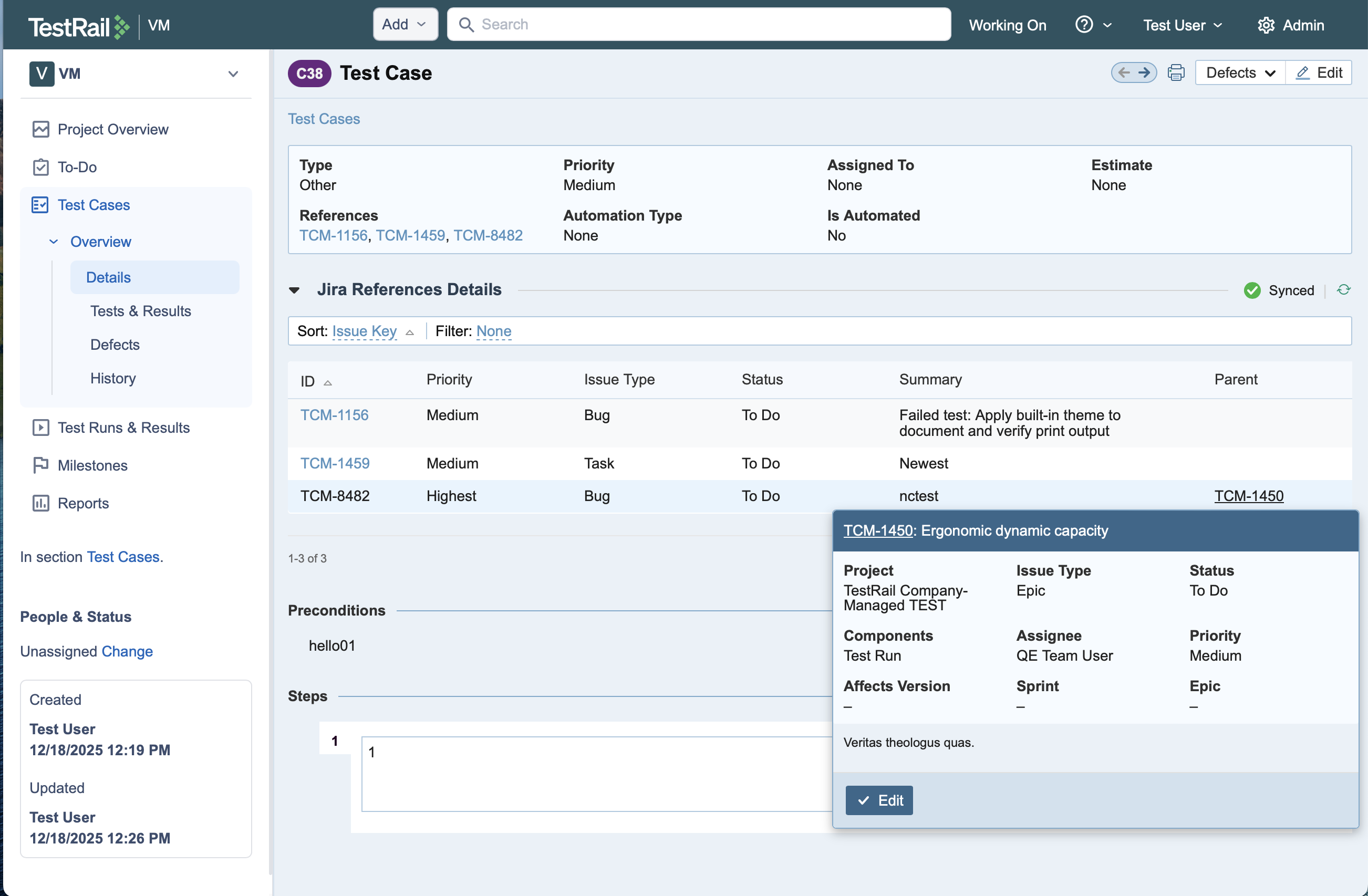The image size is (1368, 896).
Task: Click the Status column header
Action: point(762,379)
